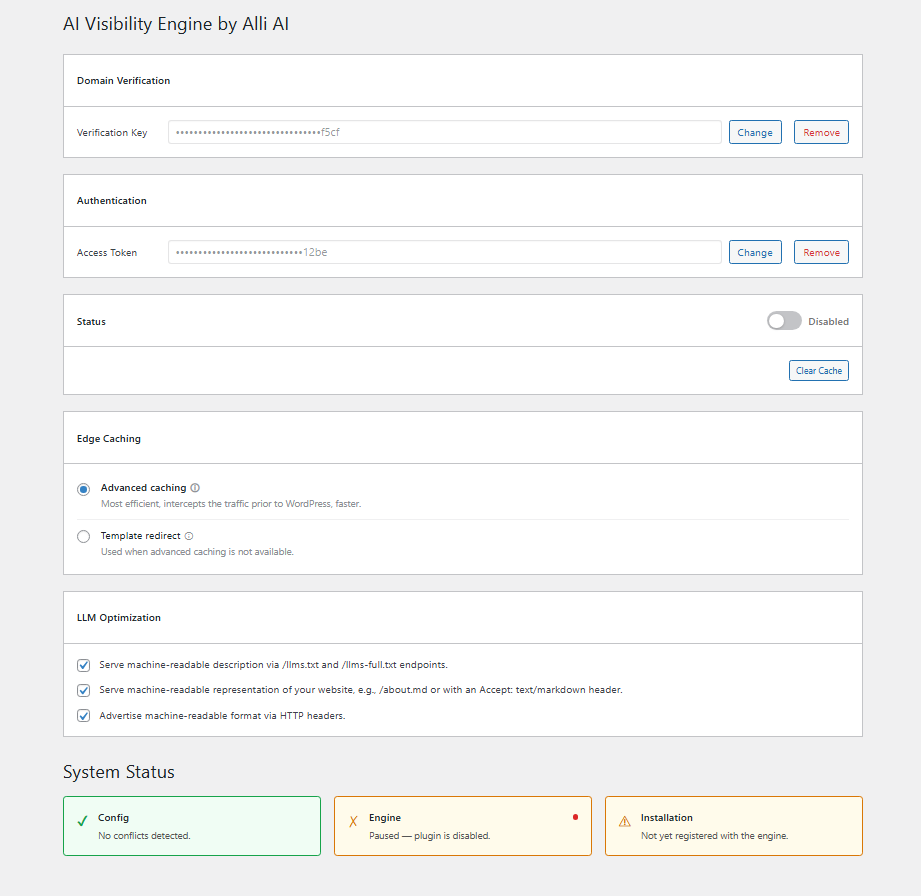Click 'Used when advanced caching is not available' text

[x=197, y=552]
